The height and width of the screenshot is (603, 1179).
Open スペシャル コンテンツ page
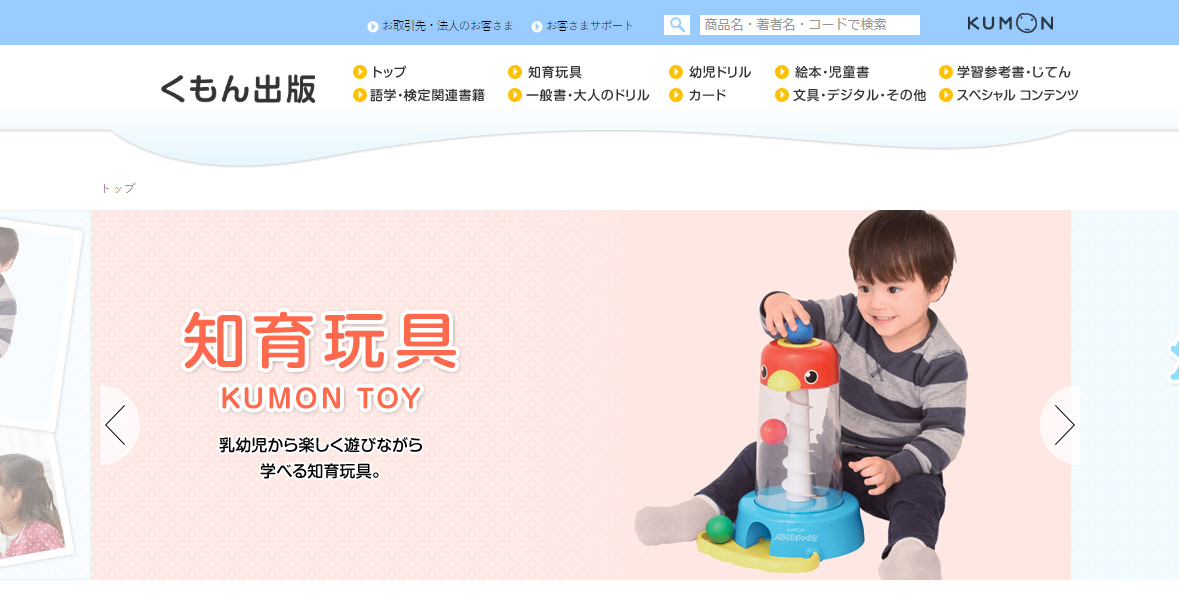(x=1017, y=95)
